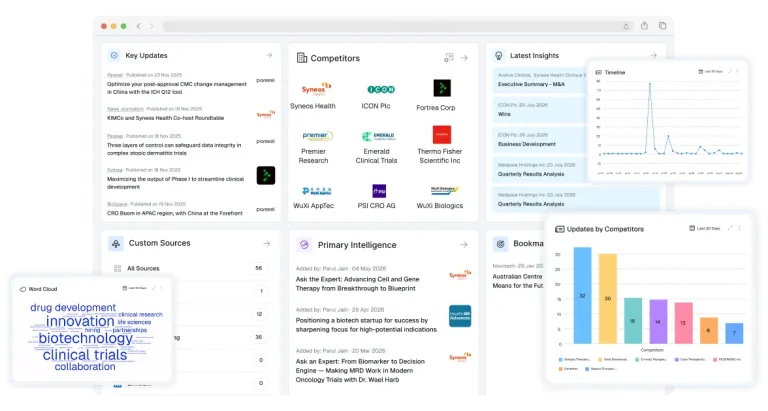The width and height of the screenshot is (768, 411).
Task: Open Australian Centre bookmark entry
Action: (518, 281)
